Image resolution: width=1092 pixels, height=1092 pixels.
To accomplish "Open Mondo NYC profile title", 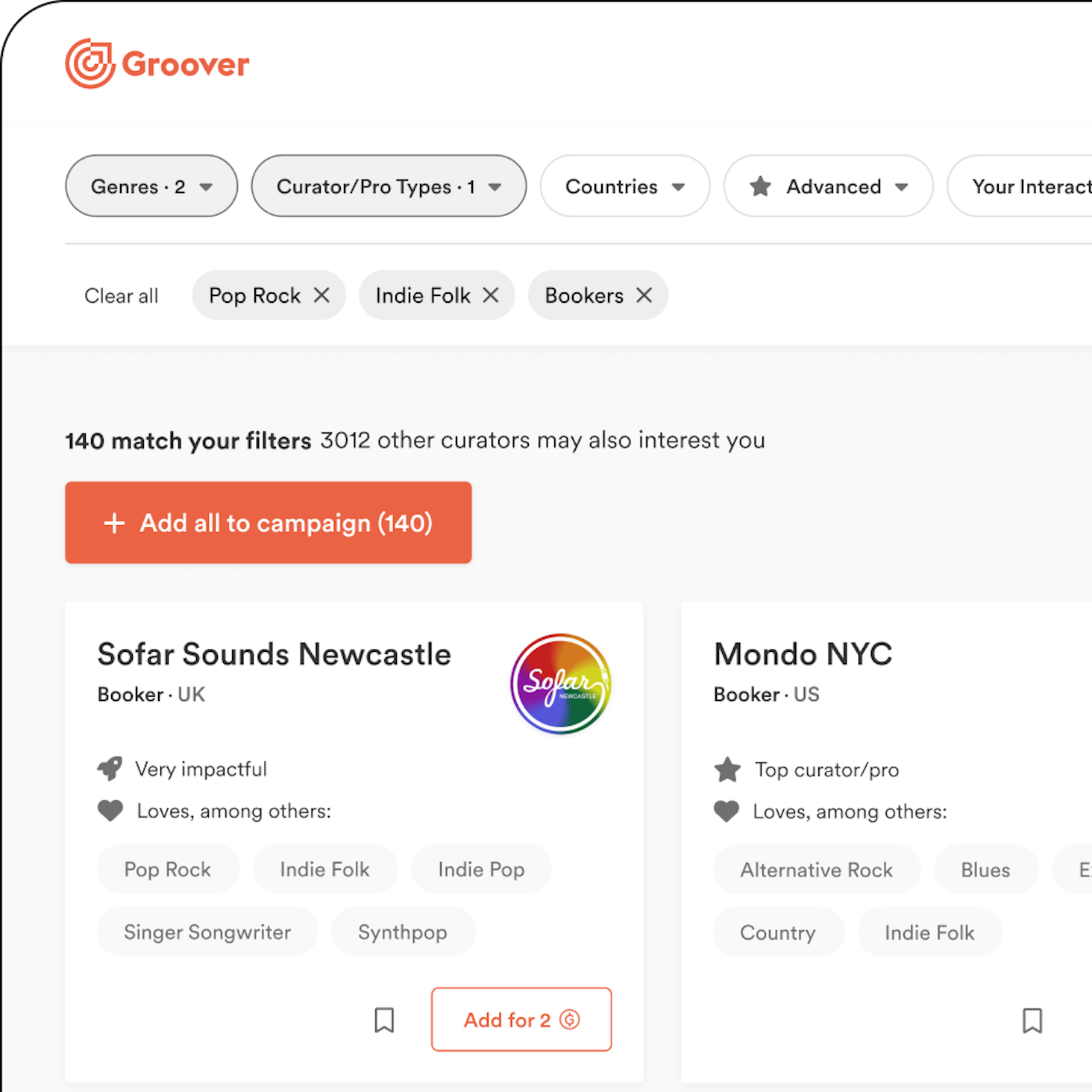I will 803,654.
